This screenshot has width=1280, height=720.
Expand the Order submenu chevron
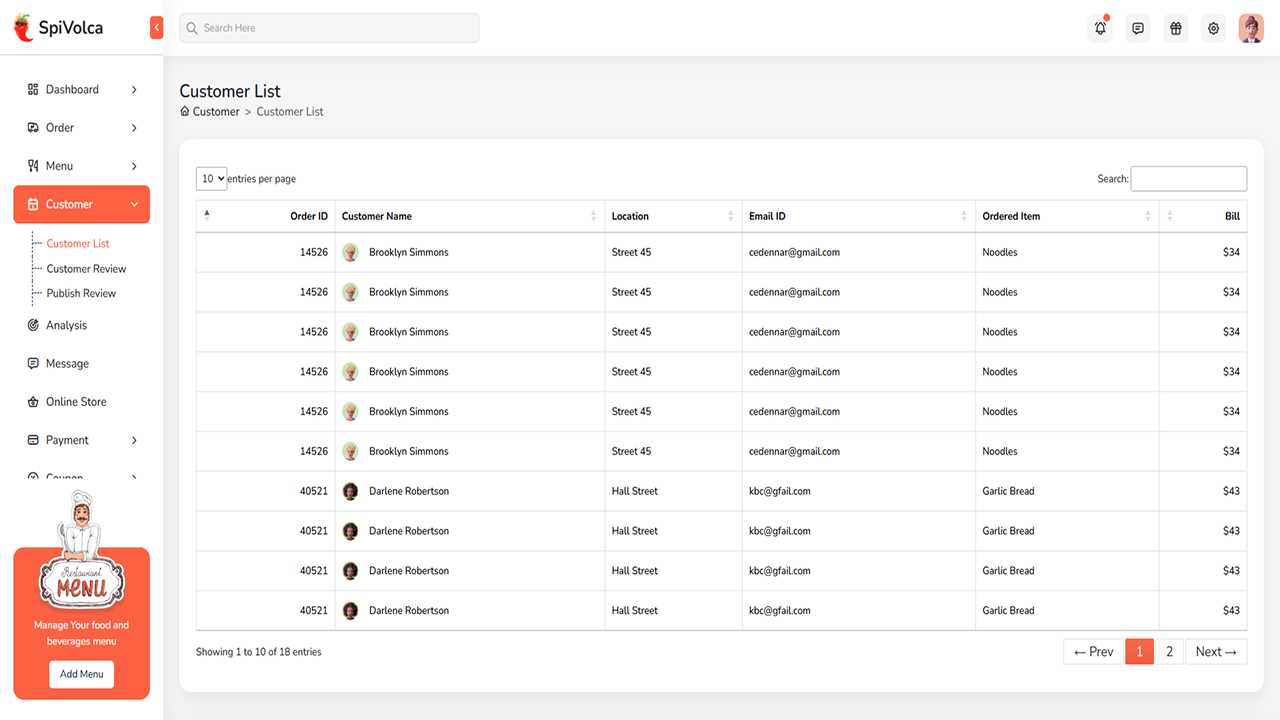pyautogui.click(x=134, y=128)
